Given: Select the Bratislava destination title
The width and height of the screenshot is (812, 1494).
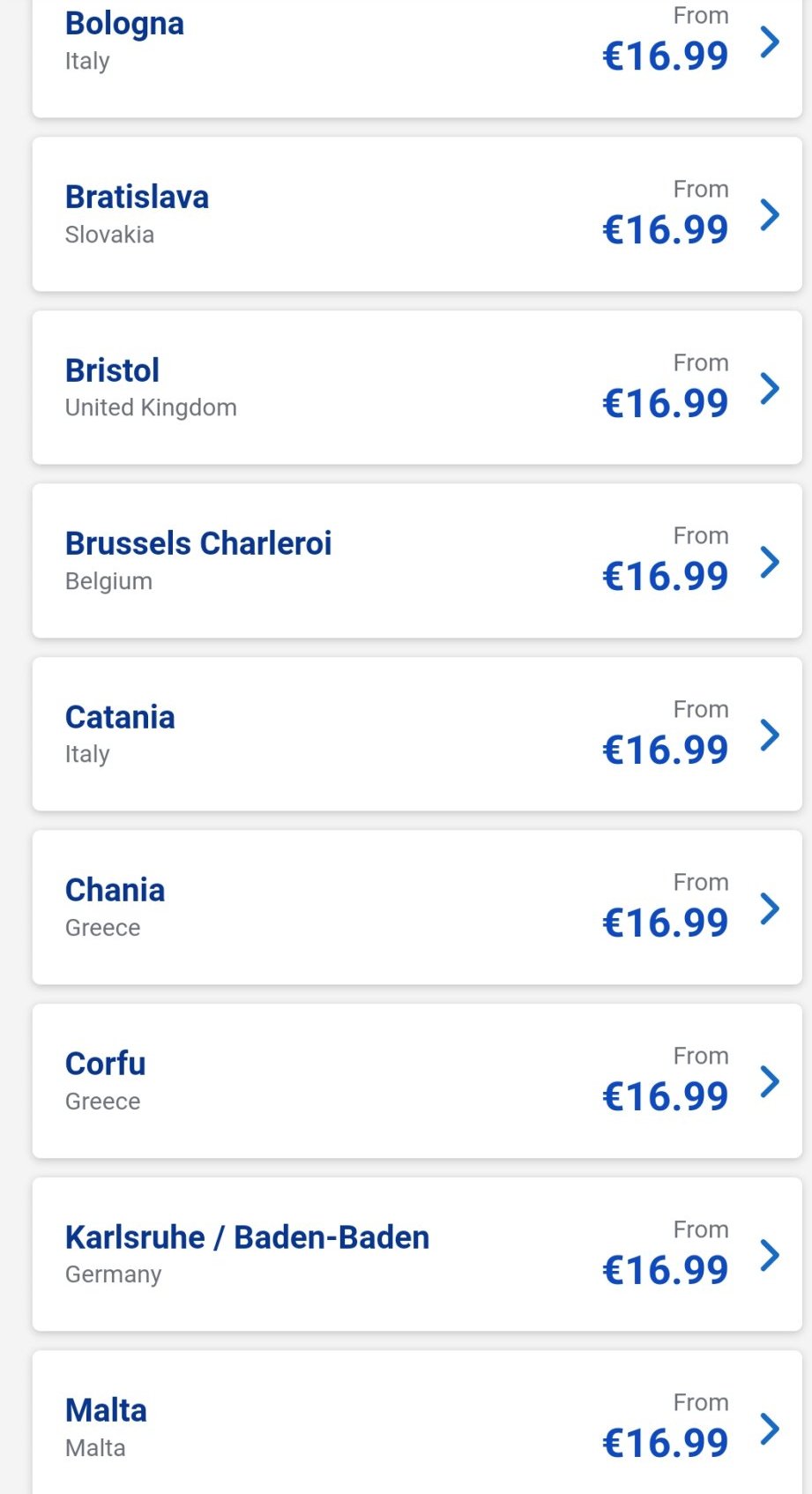Looking at the screenshot, I should [137, 197].
